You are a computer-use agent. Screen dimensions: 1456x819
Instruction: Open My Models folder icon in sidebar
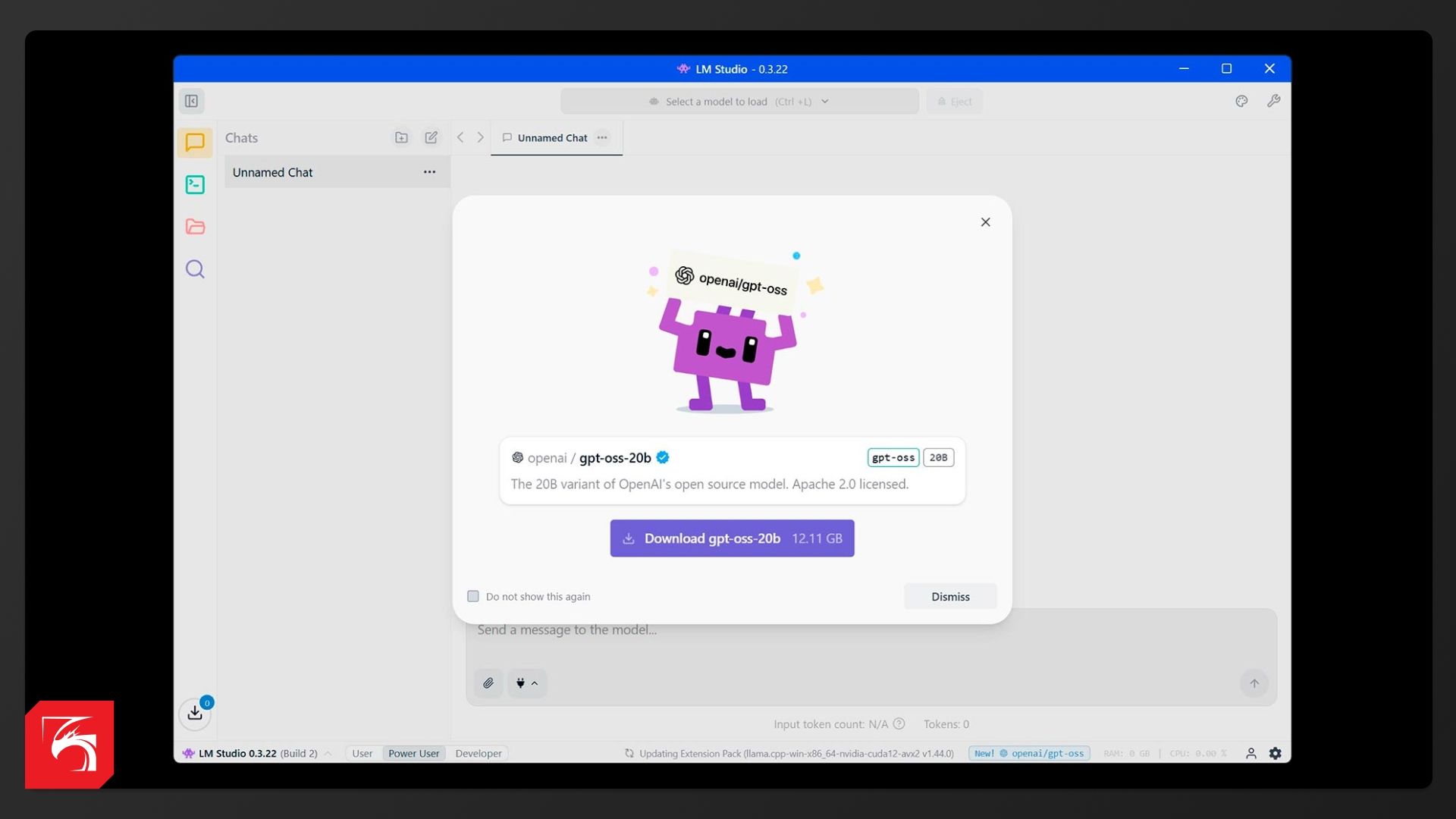coord(195,226)
